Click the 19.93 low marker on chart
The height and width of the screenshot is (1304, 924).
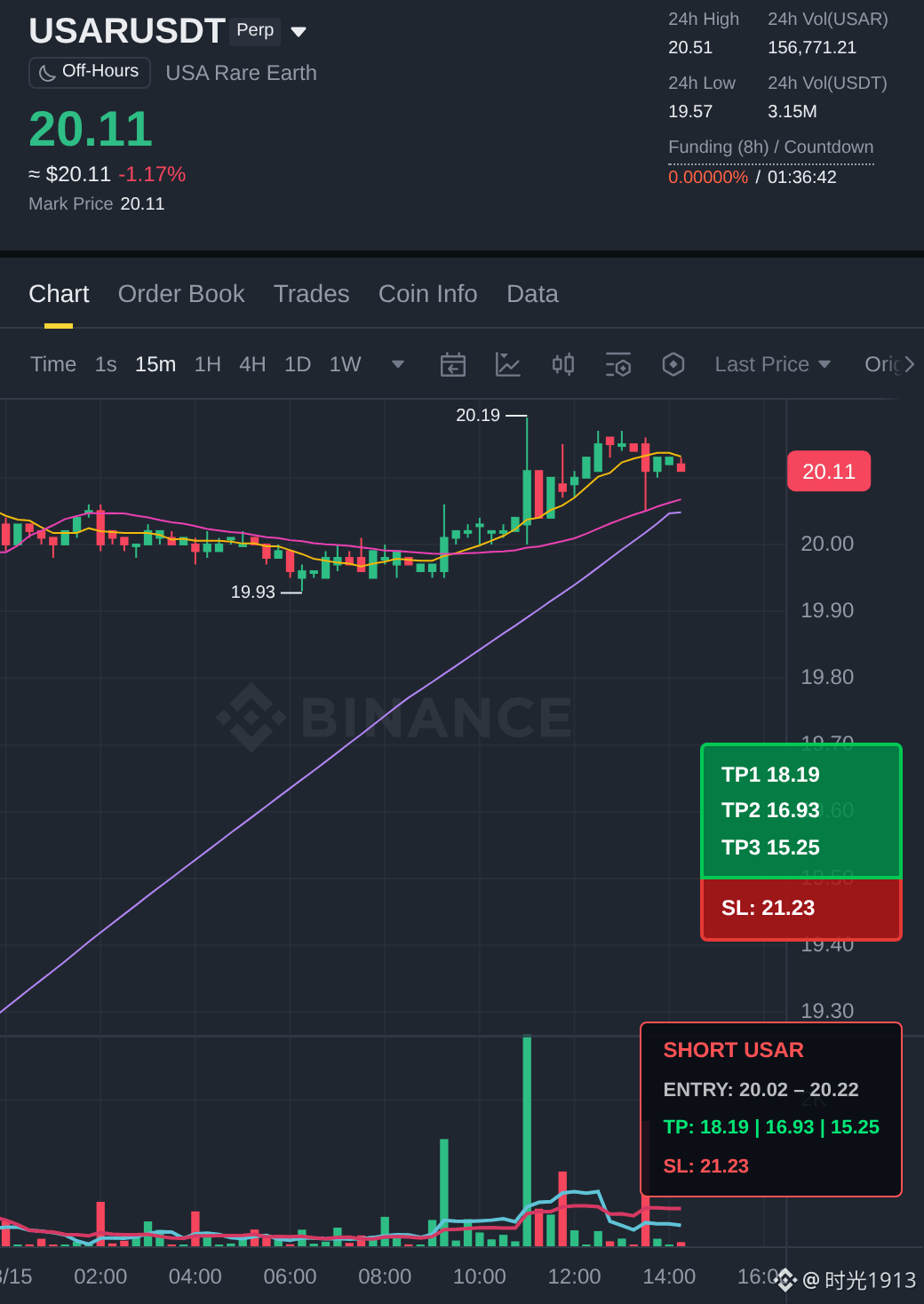coord(253,592)
